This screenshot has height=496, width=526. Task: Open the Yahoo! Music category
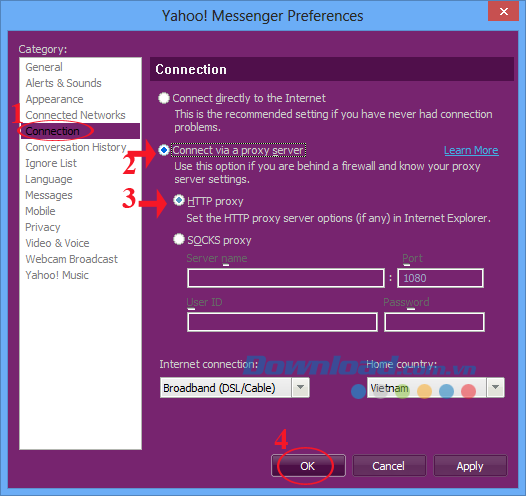click(x=57, y=275)
